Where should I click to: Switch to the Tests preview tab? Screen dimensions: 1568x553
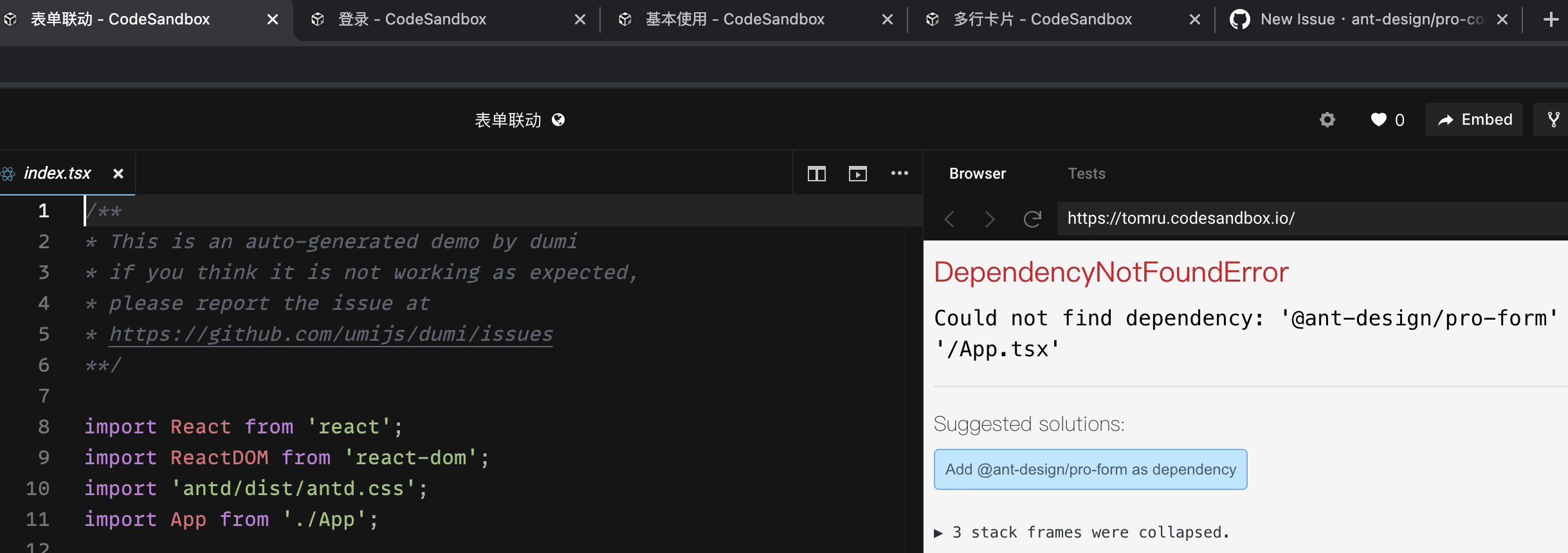tap(1087, 174)
